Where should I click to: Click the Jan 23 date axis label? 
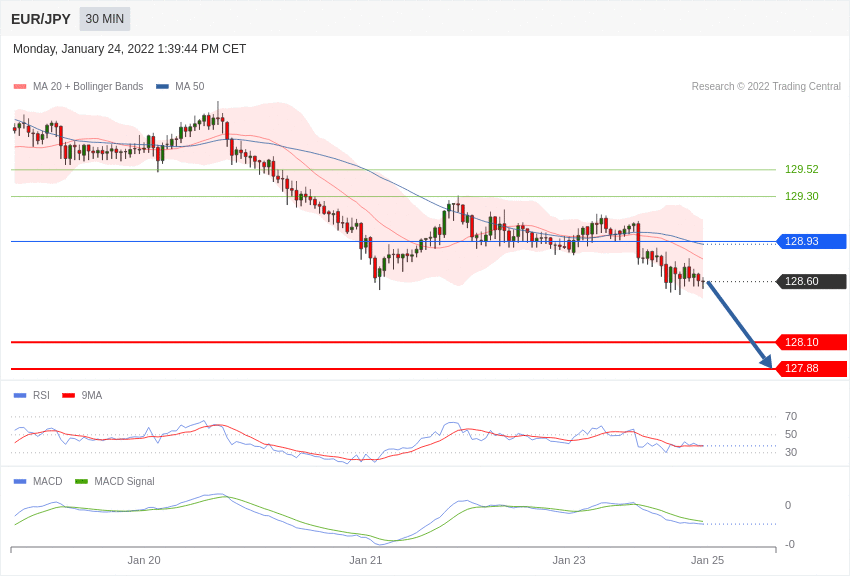569,560
